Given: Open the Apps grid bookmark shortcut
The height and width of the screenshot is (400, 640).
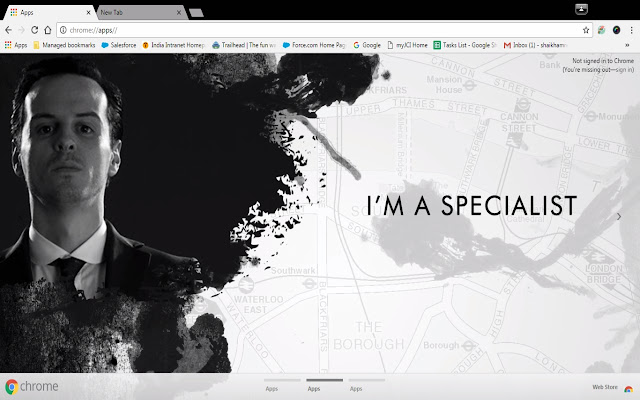Looking at the screenshot, I should (x=16, y=45).
